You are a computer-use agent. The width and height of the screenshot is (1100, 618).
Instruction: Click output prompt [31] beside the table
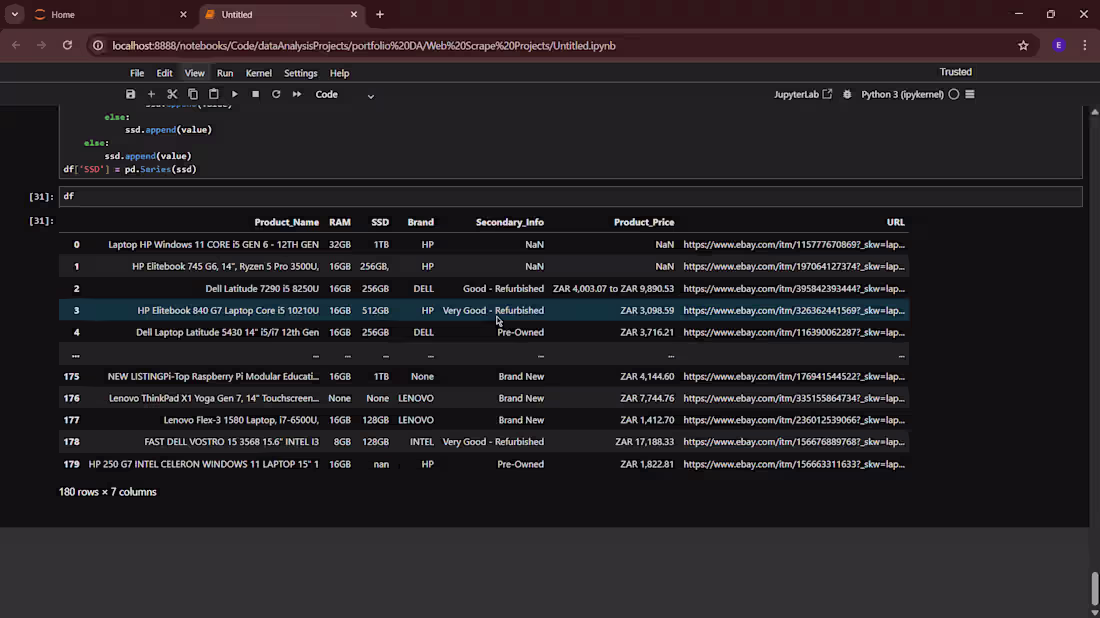[x=41, y=220]
